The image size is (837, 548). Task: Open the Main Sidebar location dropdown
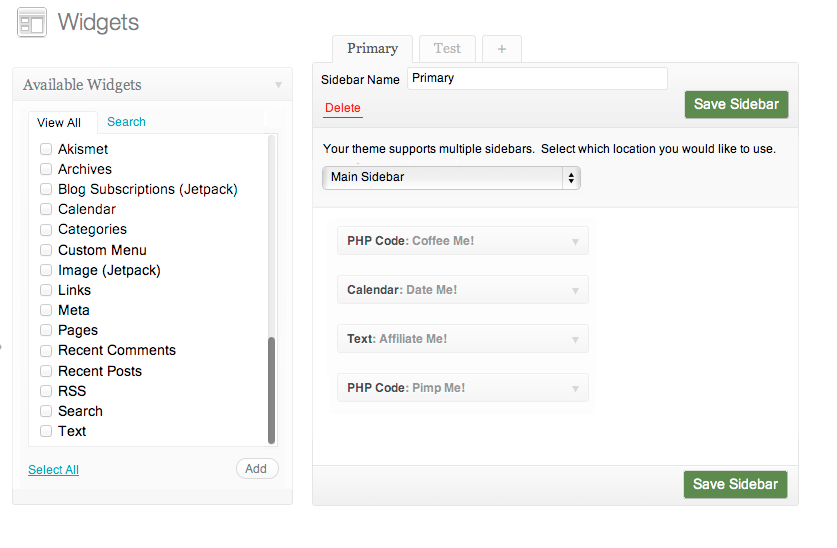[451, 178]
